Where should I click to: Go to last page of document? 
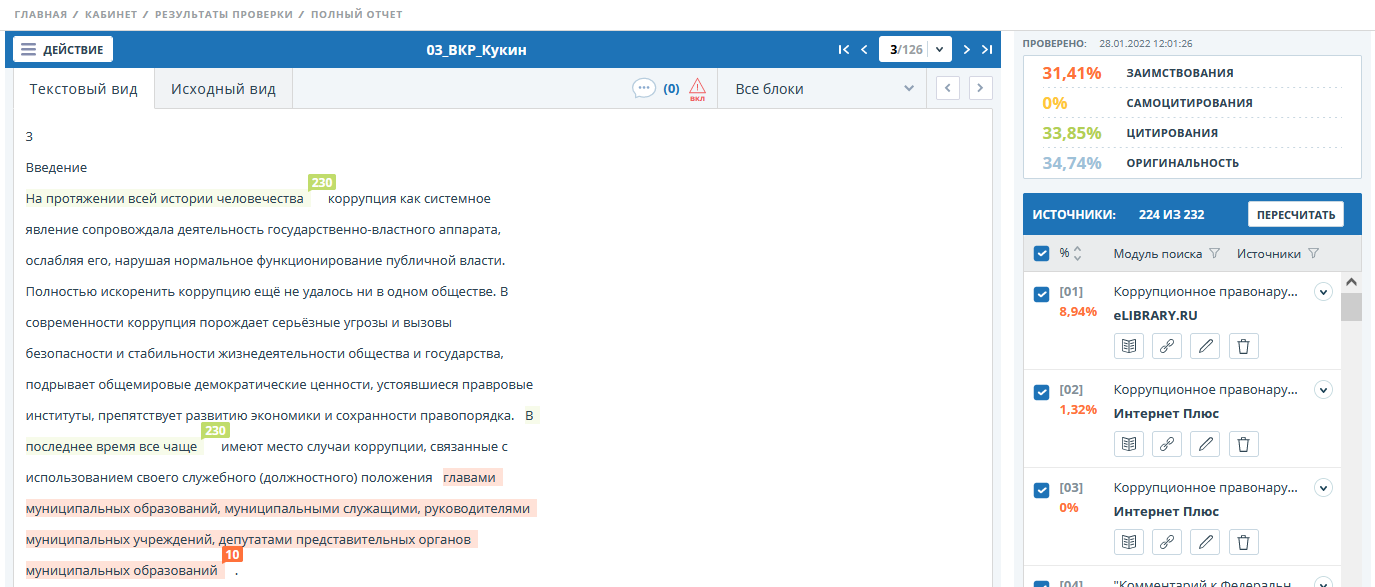pyautogui.click(x=987, y=50)
